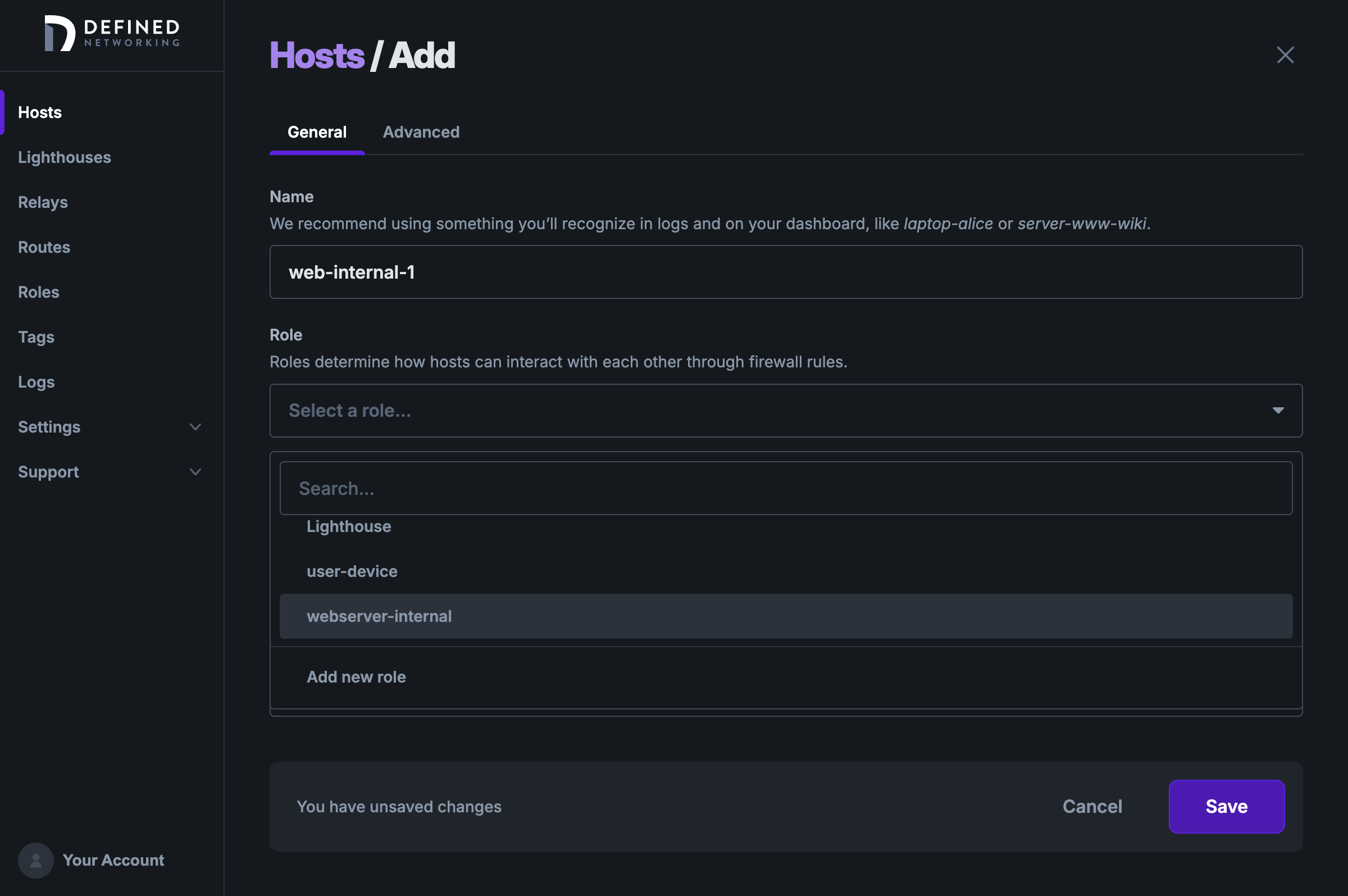Open the Tags page
This screenshot has height=896, width=1348.
36,336
